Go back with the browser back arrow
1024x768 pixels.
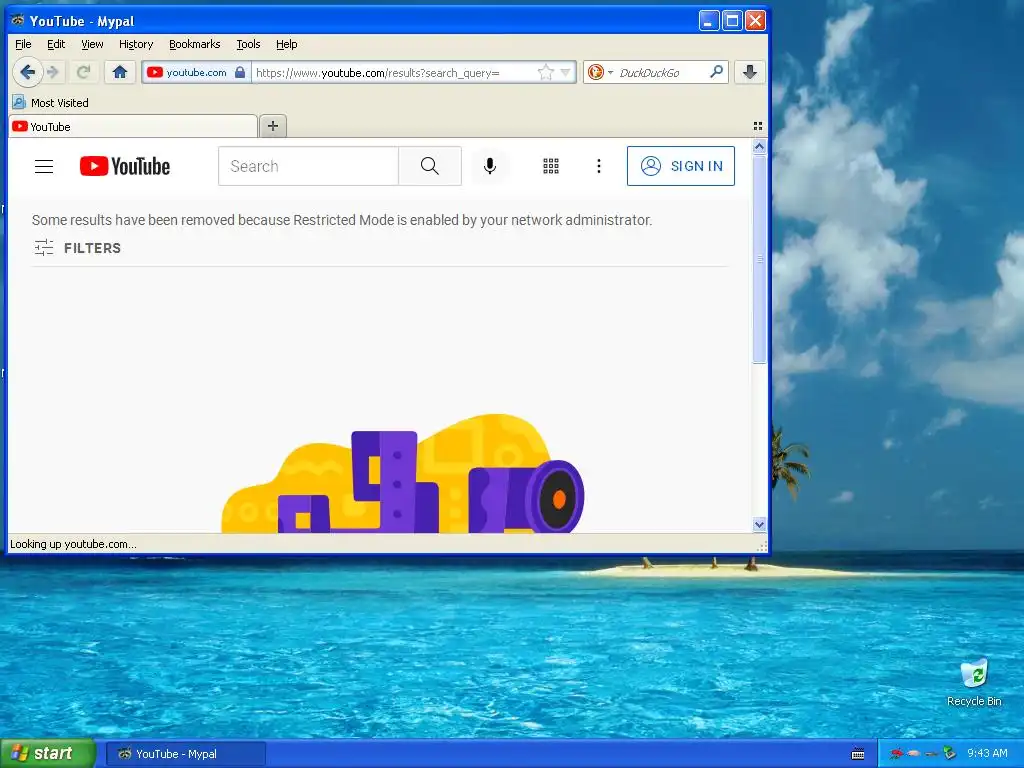(x=27, y=72)
